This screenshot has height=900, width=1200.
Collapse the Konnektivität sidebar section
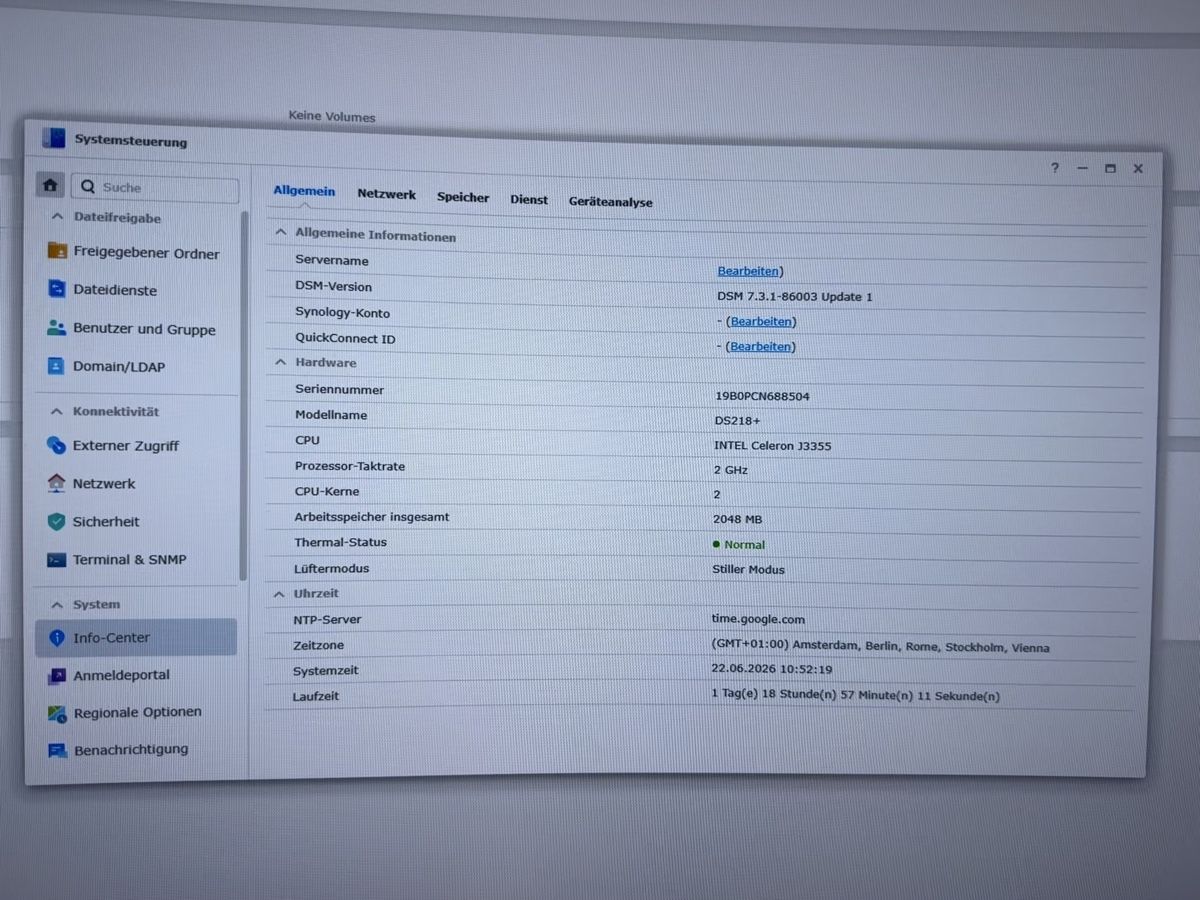[x=56, y=411]
